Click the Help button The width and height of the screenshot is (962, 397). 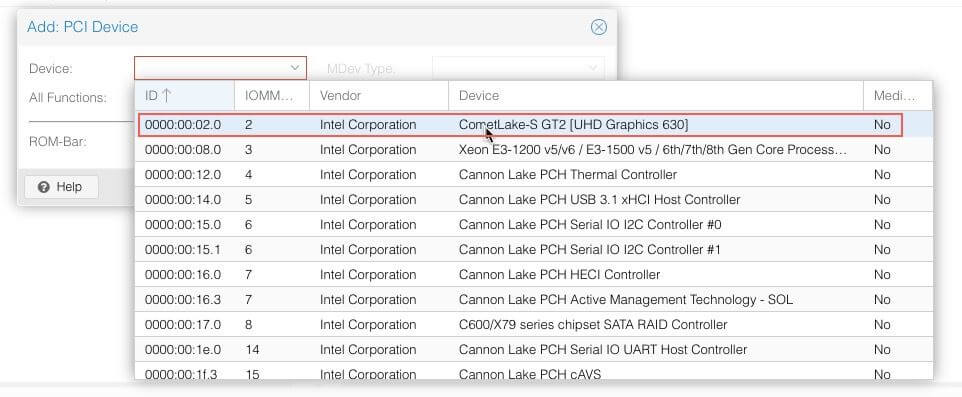(x=61, y=187)
